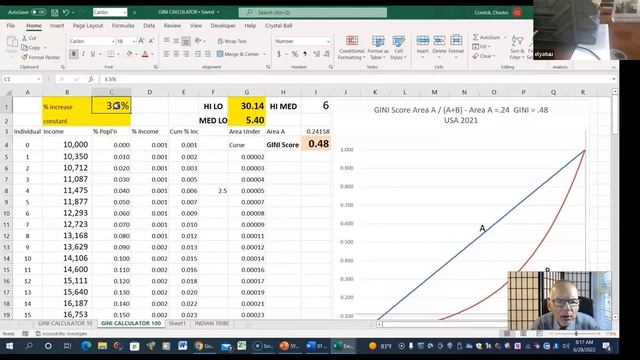Open Format as Table gallery
The height and width of the screenshot is (360, 640).
pyautogui.click(x=378, y=47)
